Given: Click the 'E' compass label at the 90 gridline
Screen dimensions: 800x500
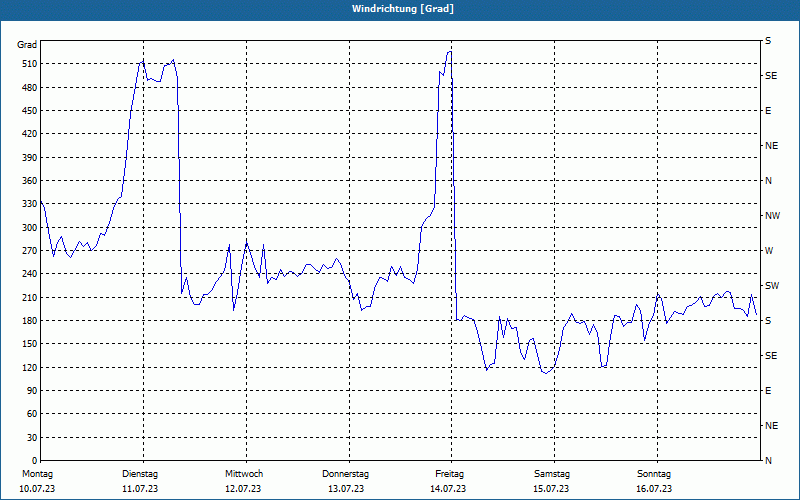Looking at the screenshot, I should [768, 391].
